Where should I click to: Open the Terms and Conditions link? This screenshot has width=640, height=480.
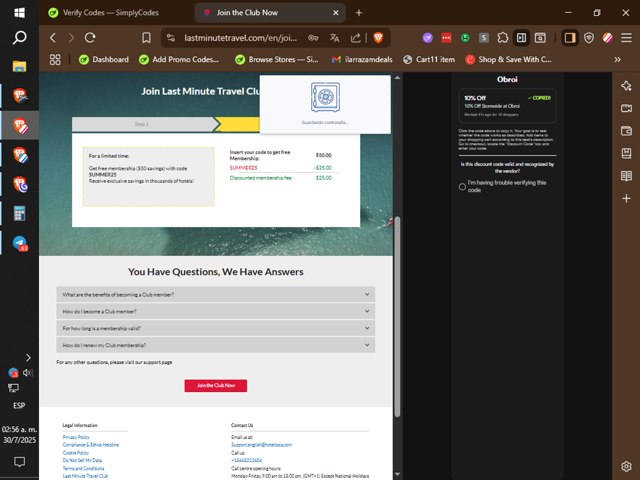coord(83,468)
